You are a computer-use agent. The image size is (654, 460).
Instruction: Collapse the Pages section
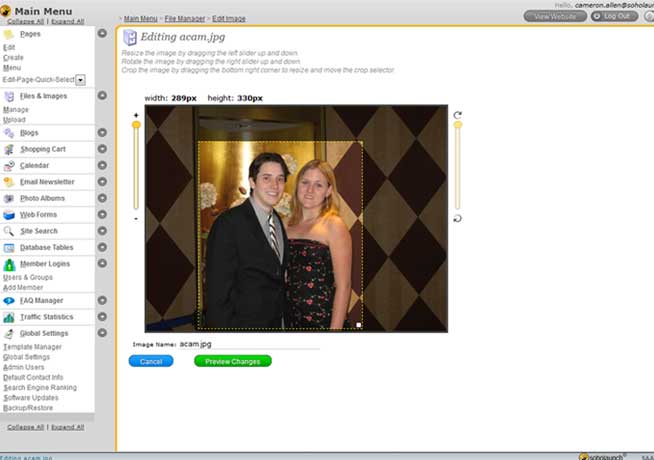[102, 34]
